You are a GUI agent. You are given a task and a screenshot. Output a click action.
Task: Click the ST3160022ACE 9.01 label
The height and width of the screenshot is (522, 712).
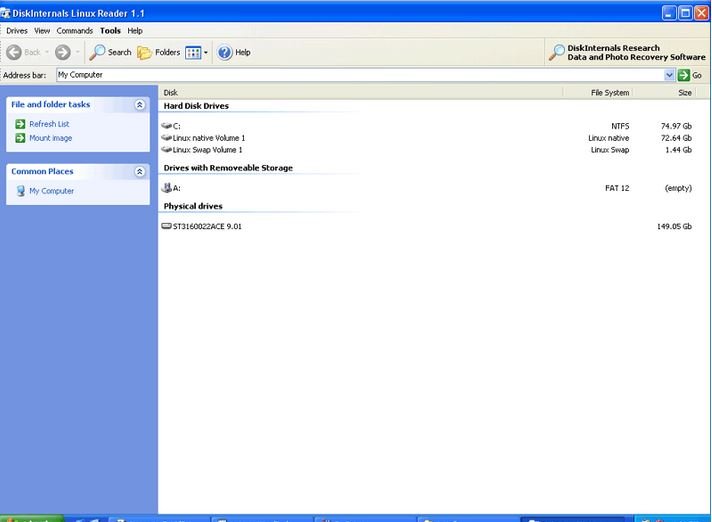[x=207, y=227]
